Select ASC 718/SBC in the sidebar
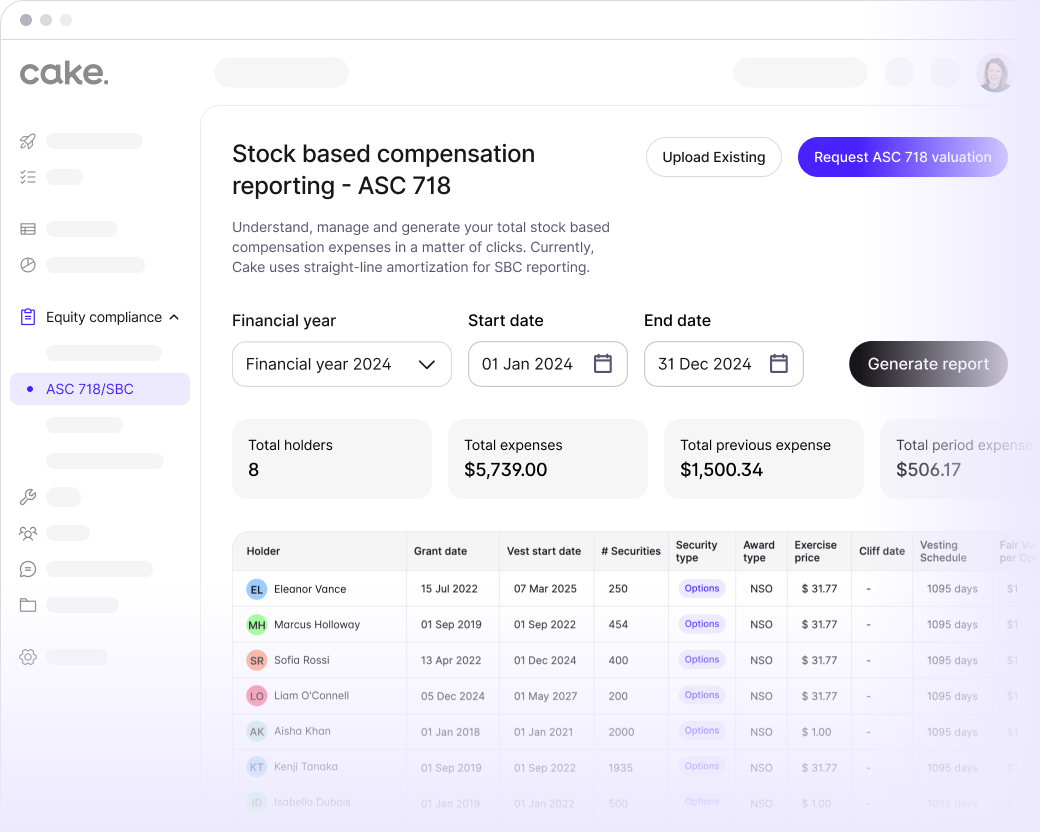The image size is (1040, 832). [88, 388]
